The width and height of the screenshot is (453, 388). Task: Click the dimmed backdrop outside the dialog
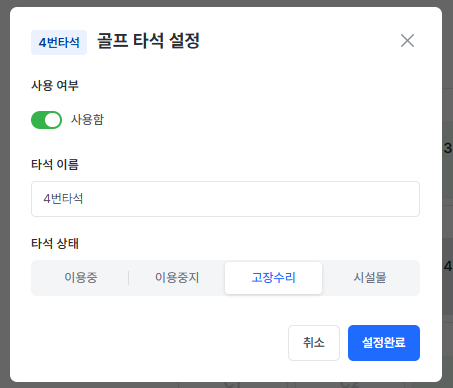5,193
